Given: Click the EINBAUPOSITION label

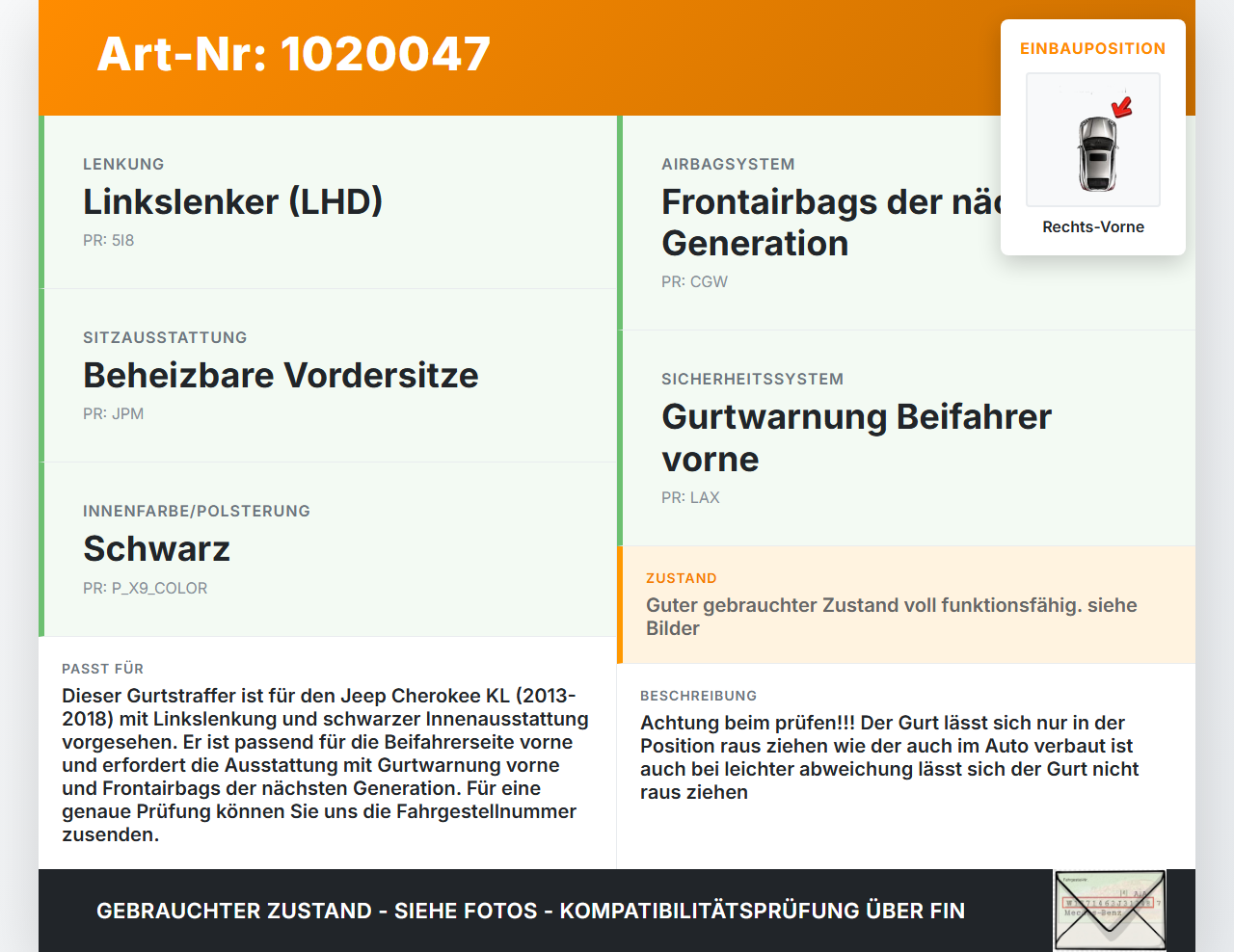Looking at the screenshot, I should pos(1093,48).
